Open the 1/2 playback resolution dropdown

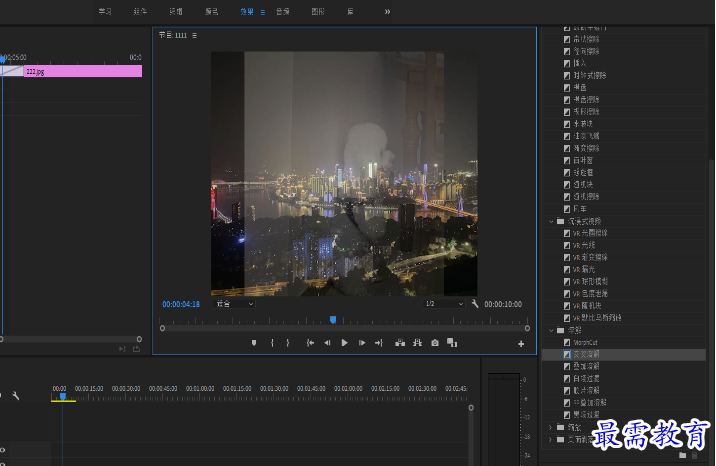tap(444, 304)
